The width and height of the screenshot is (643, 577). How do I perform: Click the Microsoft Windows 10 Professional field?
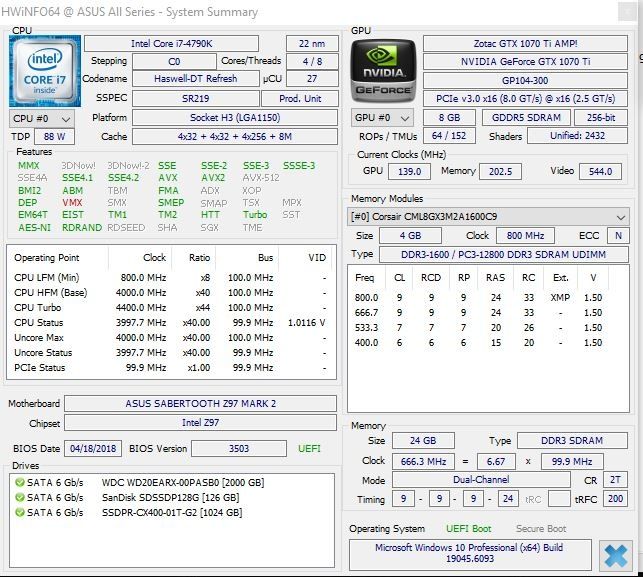click(x=470, y=554)
